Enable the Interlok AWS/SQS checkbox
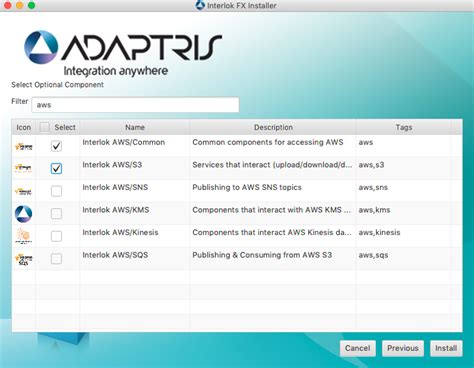This screenshot has height=368, width=474. click(x=56, y=258)
